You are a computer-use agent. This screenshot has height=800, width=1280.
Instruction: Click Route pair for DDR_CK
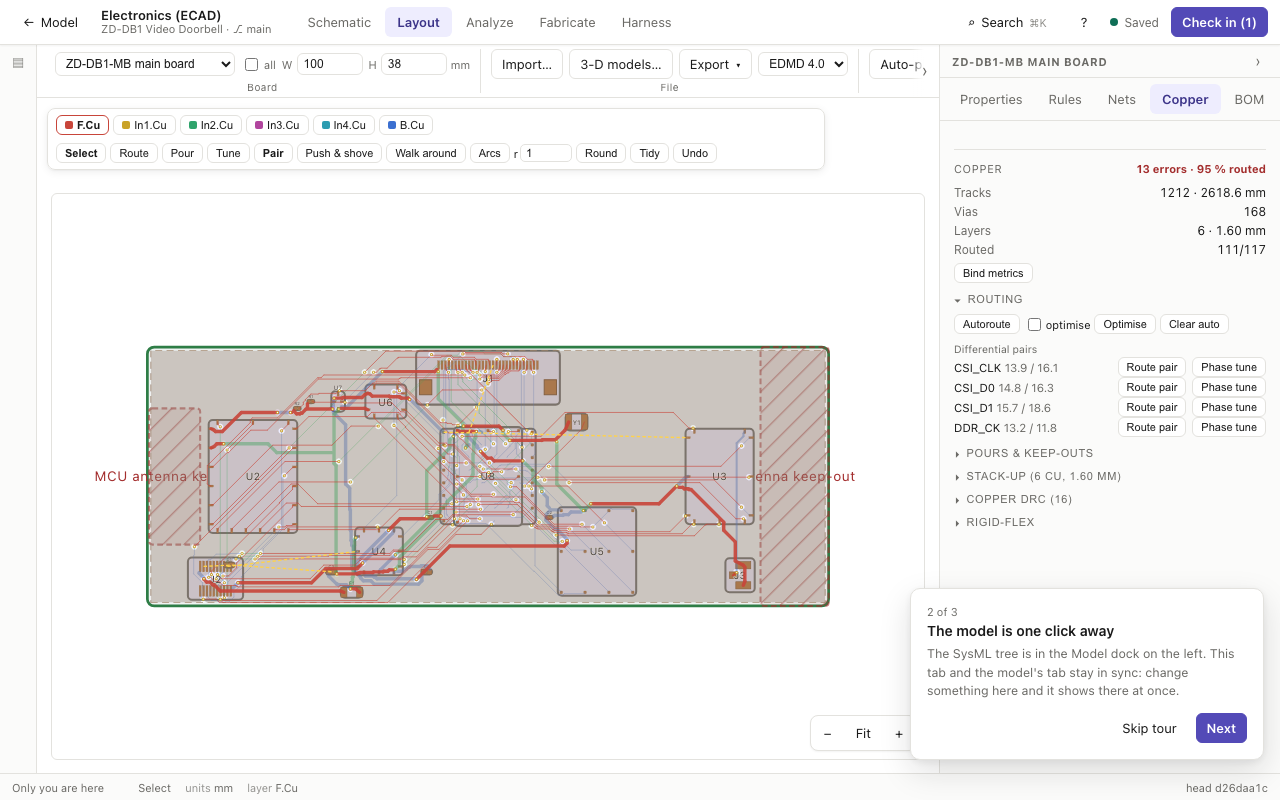click(1152, 427)
